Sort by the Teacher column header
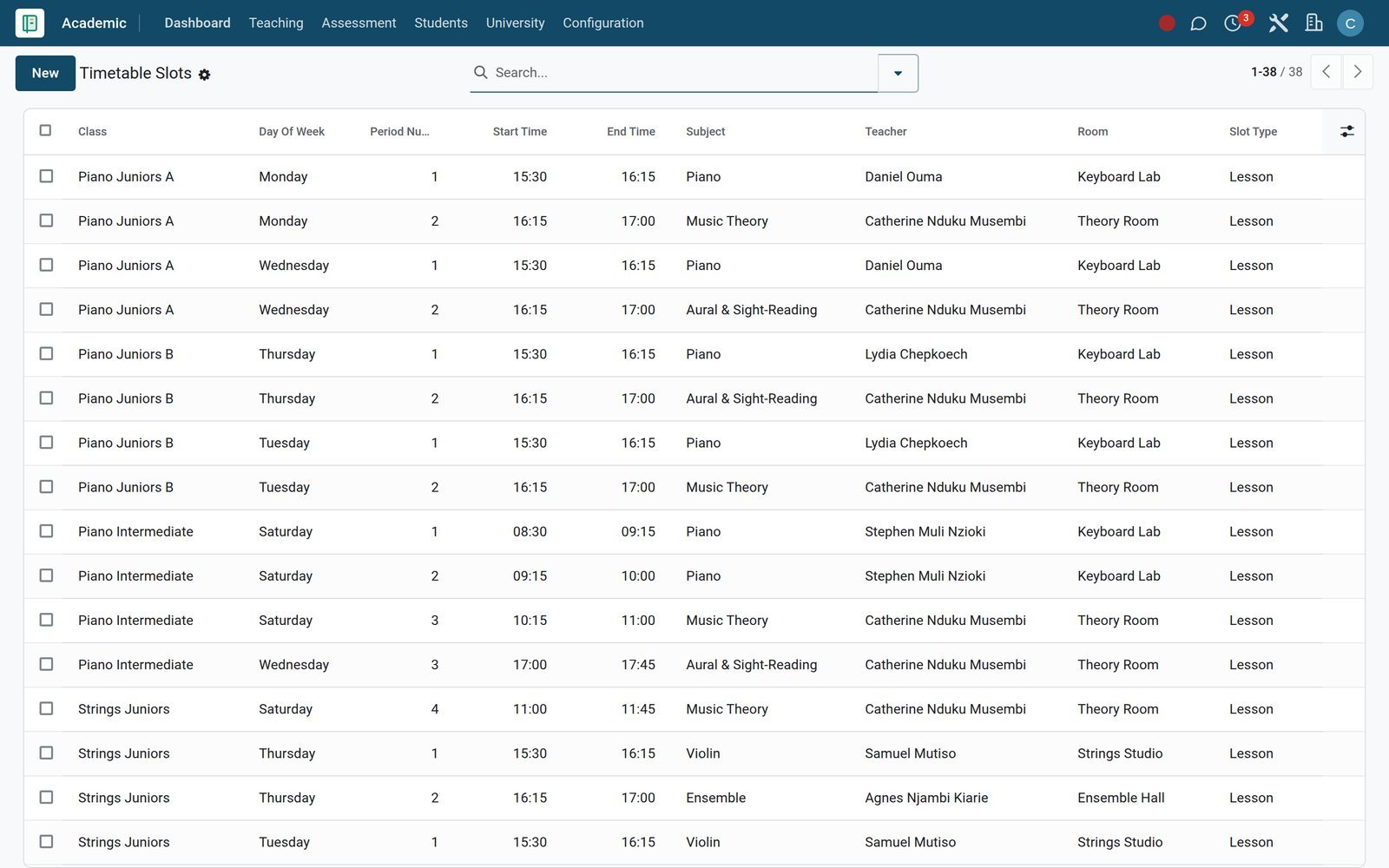This screenshot has height=868, width=1389. tap(885, 131)
